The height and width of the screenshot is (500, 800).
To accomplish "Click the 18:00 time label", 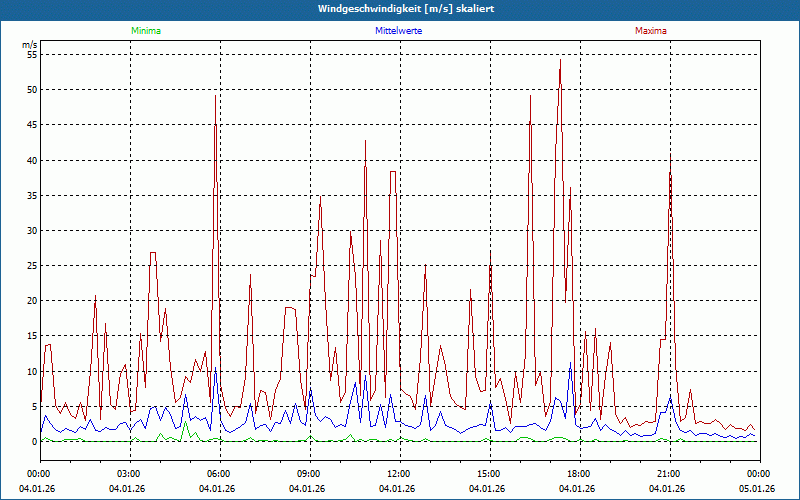I will point(579,473).
